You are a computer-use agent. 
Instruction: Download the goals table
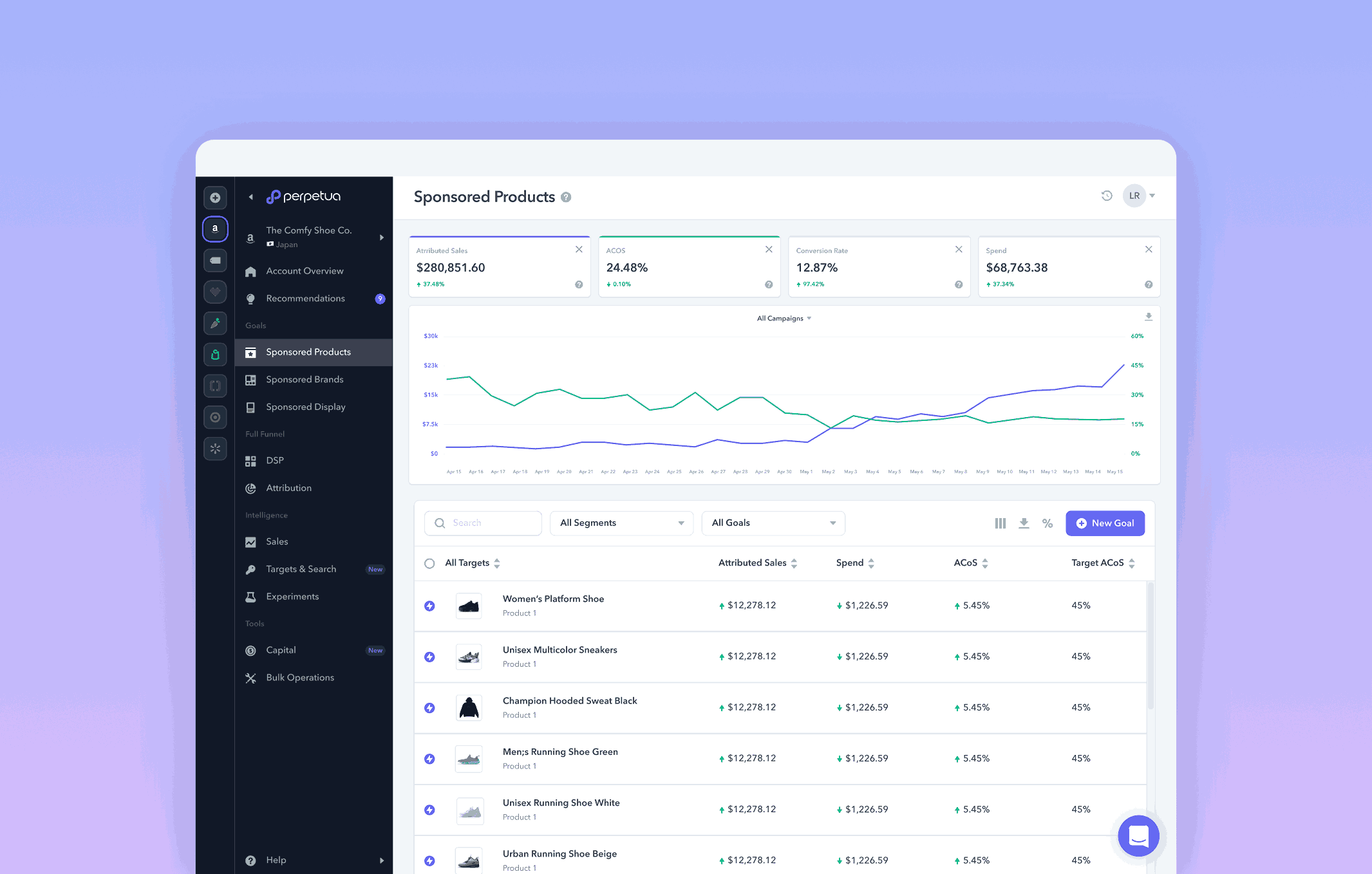click(x=1024, y=523)
